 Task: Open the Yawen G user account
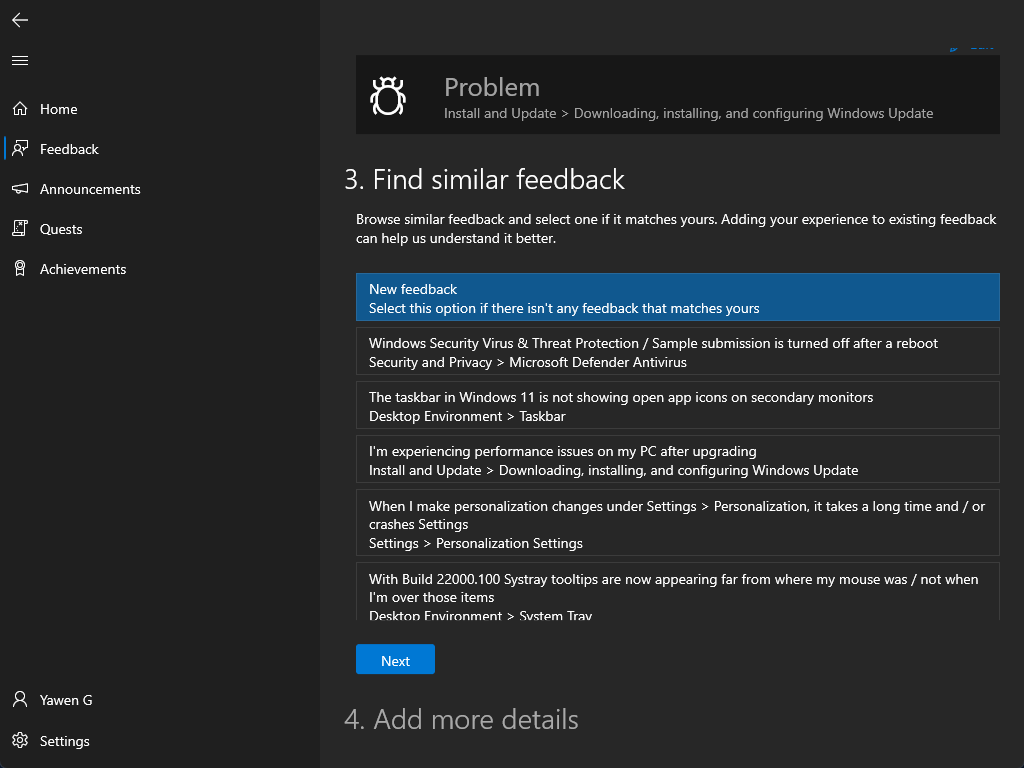pyautogui.click(x=66, y=700)
